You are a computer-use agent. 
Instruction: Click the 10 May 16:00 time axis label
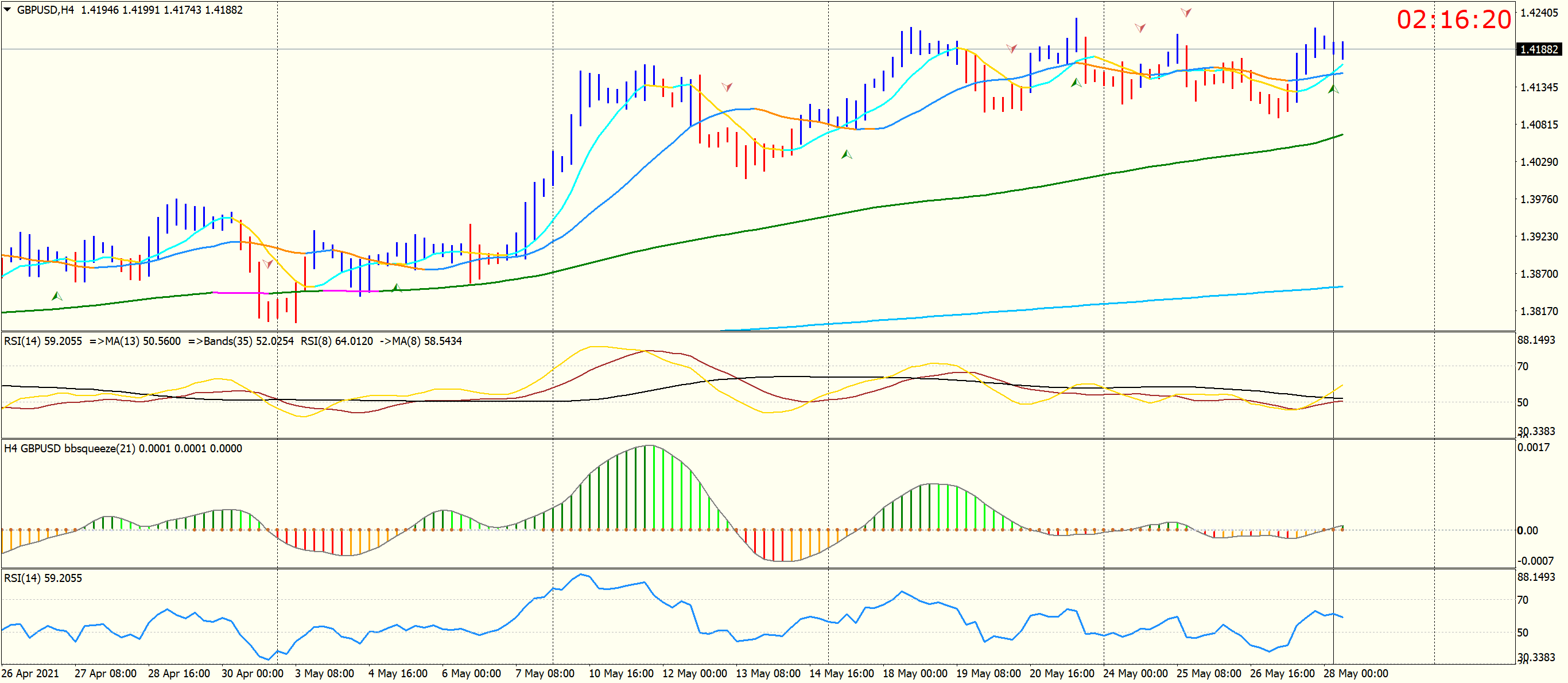point(621,673)
